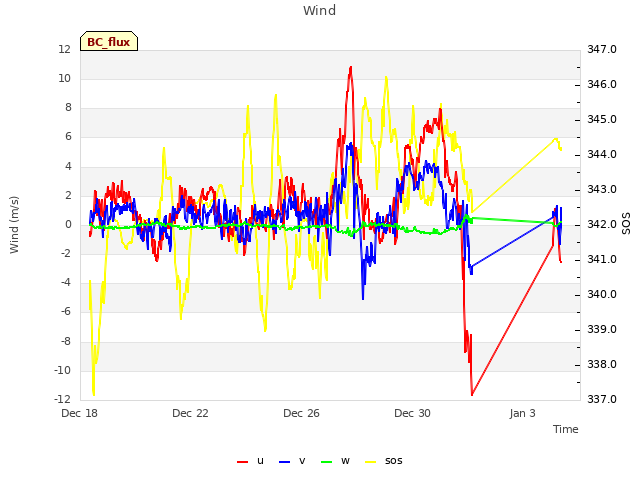Click the '-12' left axis value

pos(62,399)
